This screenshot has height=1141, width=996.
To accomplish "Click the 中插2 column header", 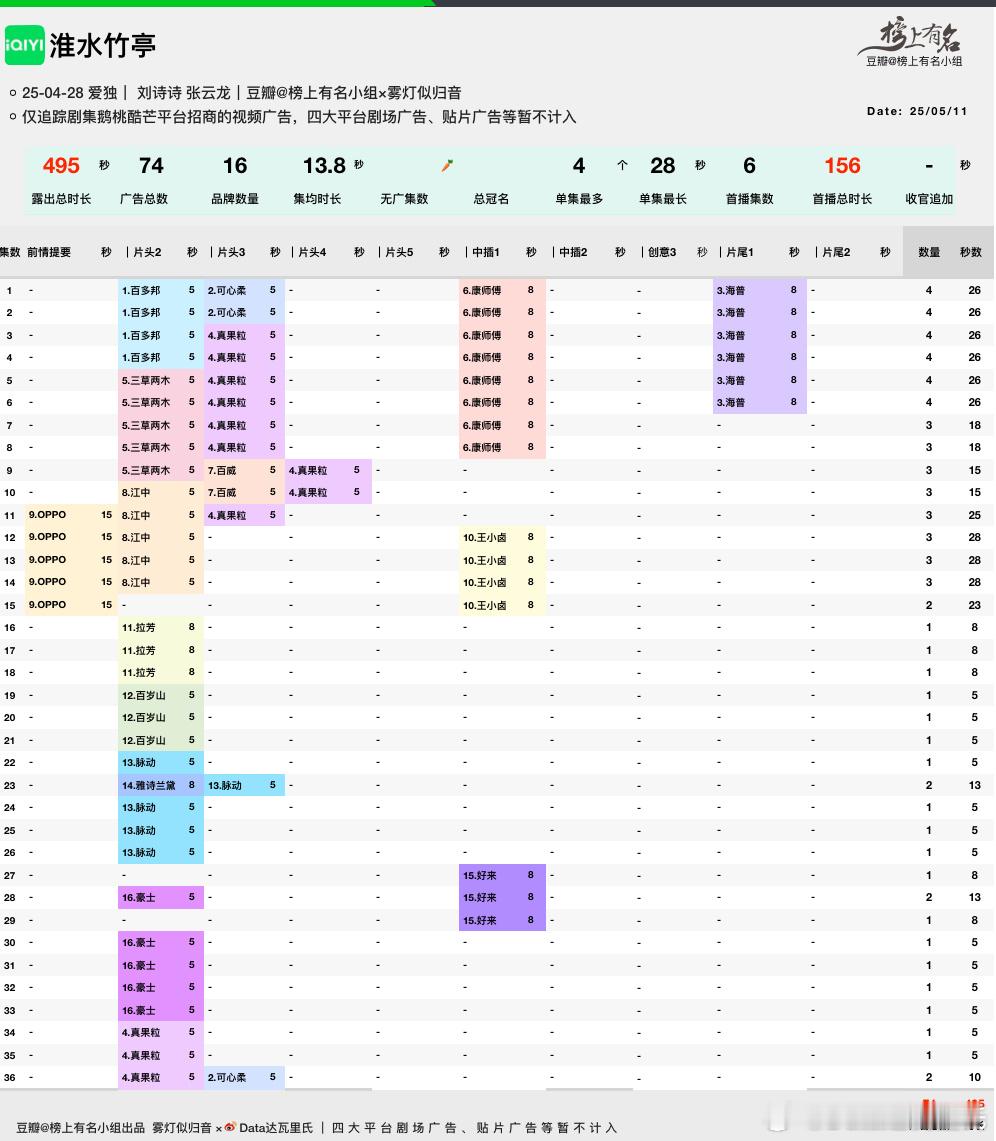I will click(573, 252).
